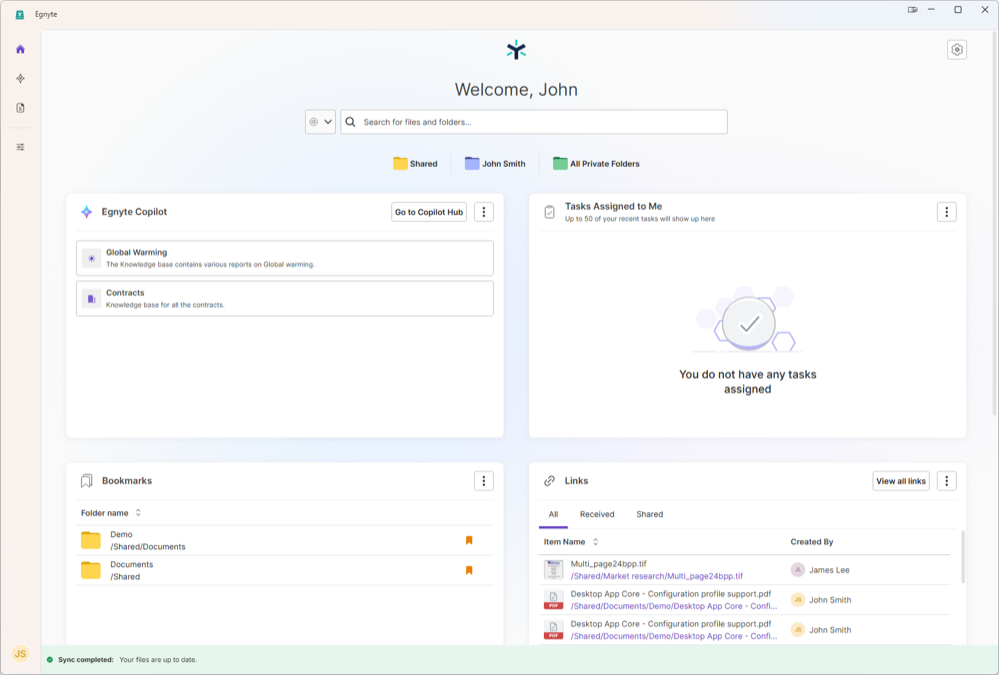Open the Bookmarks panel options menu

[x=484, y=481]
